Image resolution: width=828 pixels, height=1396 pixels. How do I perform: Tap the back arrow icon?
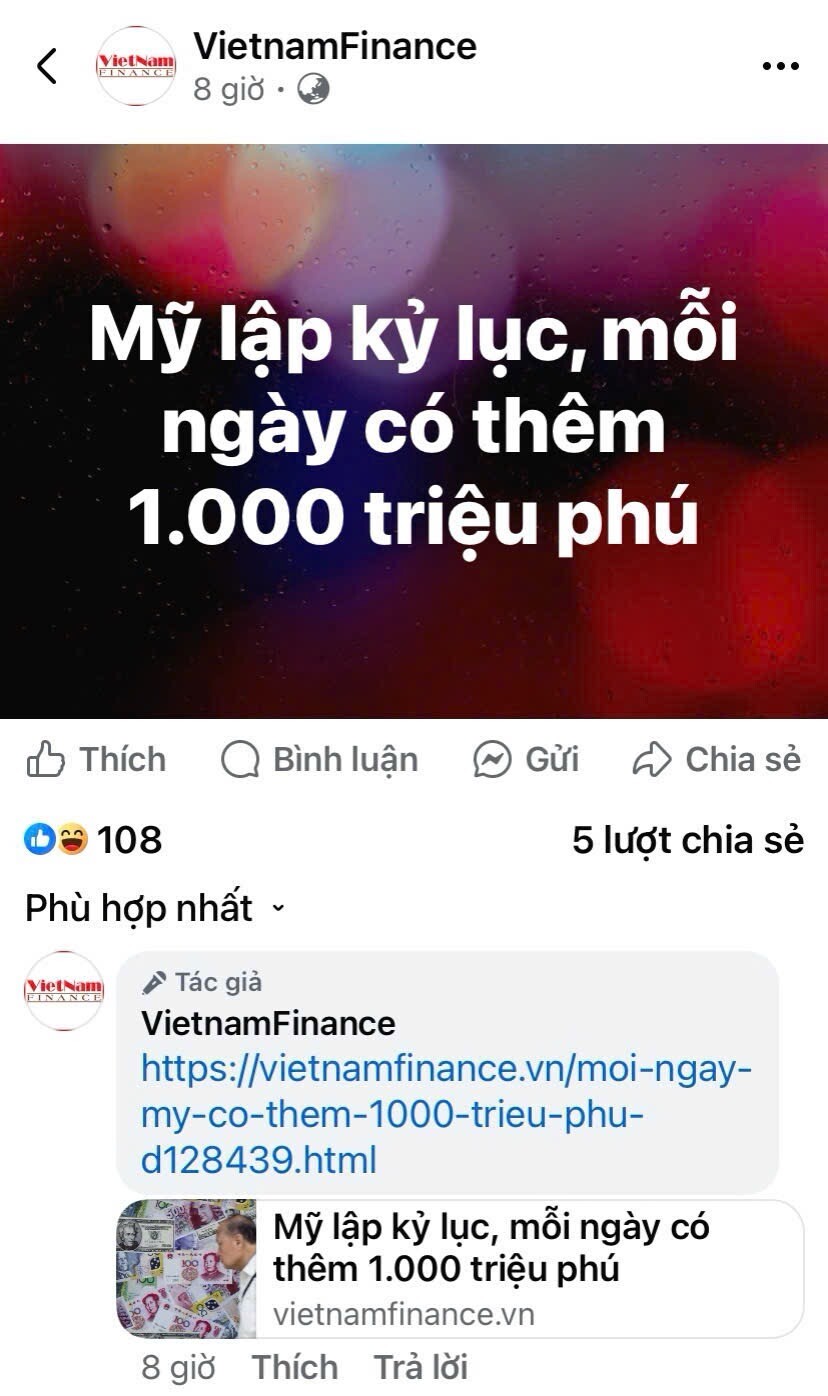click(x=46, y=66)
